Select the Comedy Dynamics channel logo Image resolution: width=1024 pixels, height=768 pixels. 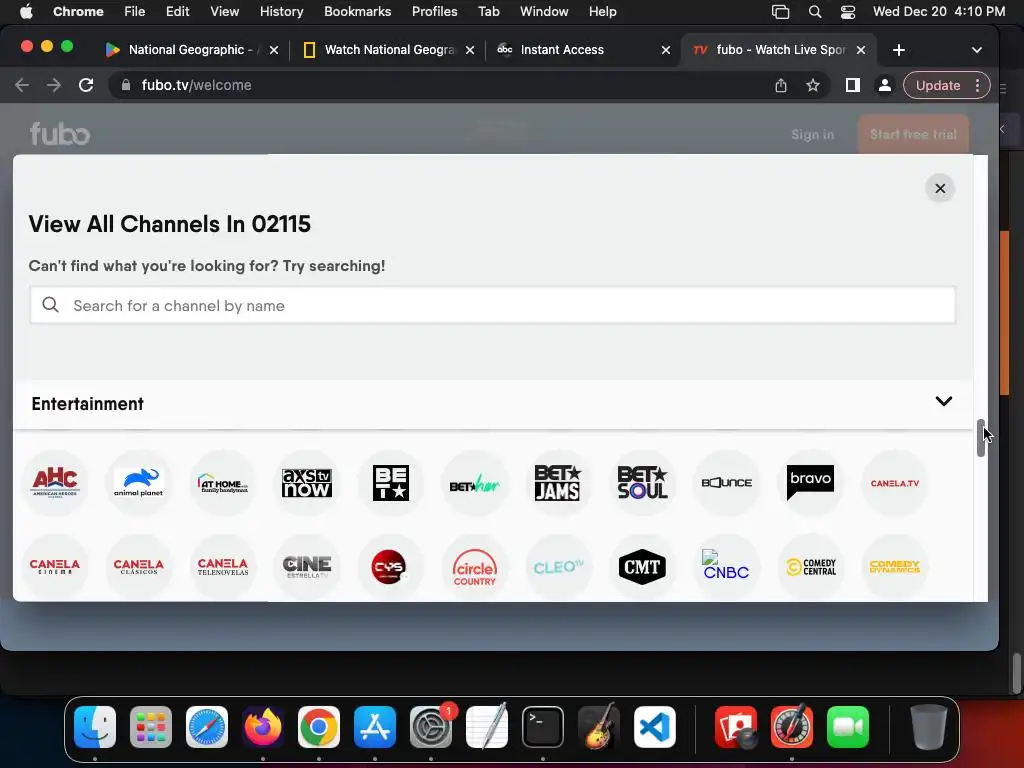pyautogui.click(x=895, y=567)
